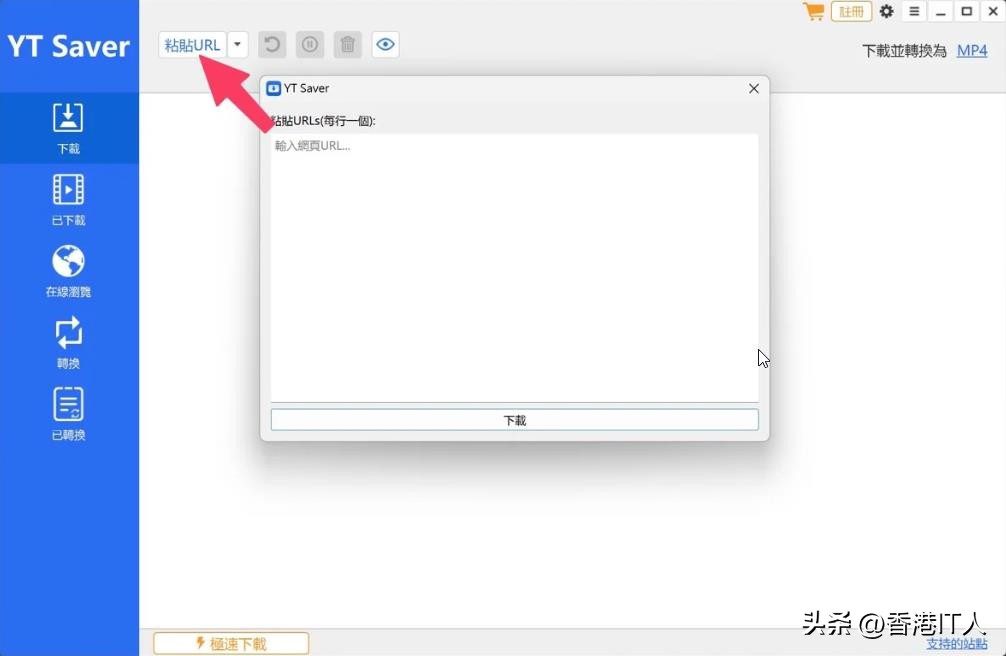Viewport: 1006px width, 656px height.
Task: Click the shopping cart purchase icon
Action: (814, 12)
